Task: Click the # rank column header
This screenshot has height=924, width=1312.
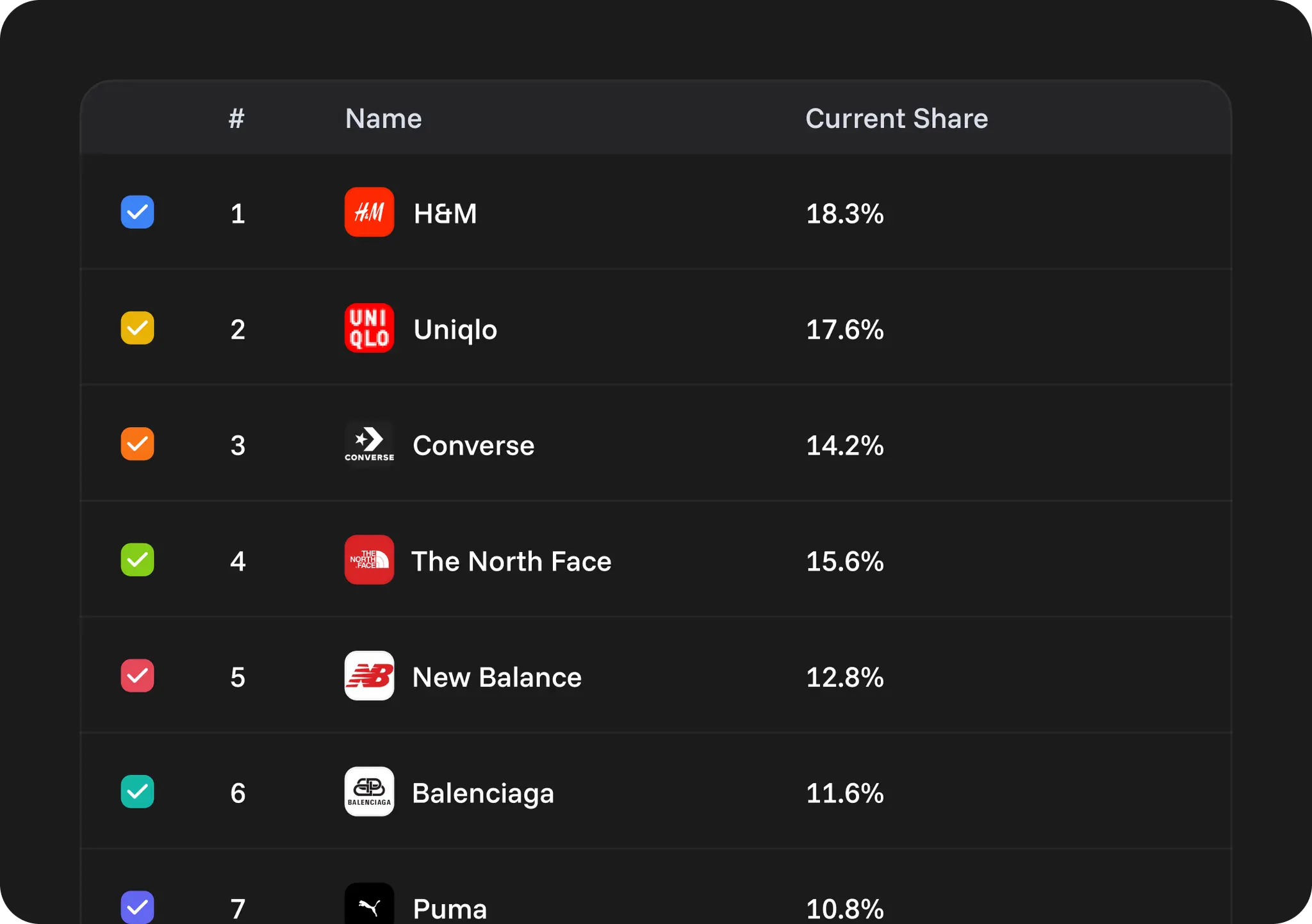Action: point(236,118)
